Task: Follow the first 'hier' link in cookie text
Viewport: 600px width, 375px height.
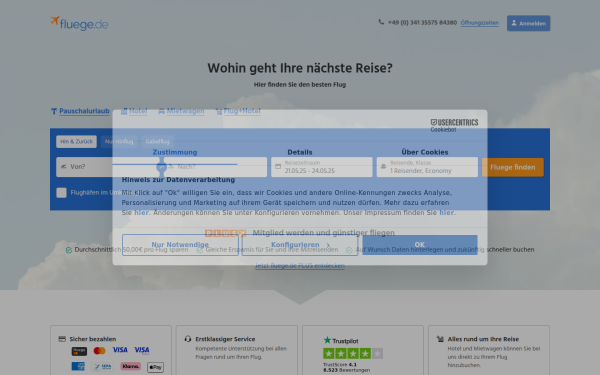Action: coord(141,213)
